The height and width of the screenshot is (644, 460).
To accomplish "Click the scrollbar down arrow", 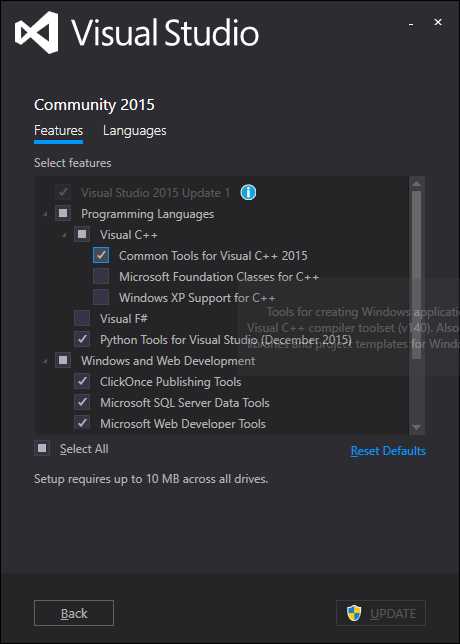I will click(x=416, y=428).
